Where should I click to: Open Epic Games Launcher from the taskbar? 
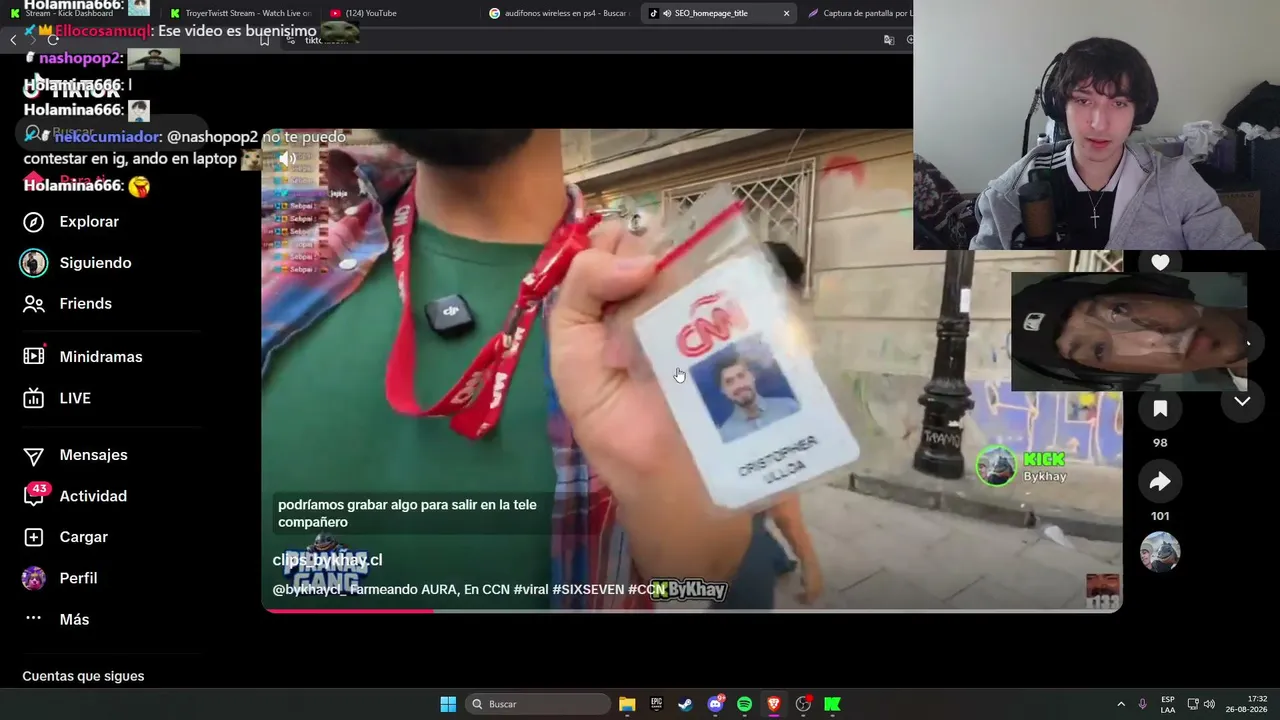coord(656,704)
